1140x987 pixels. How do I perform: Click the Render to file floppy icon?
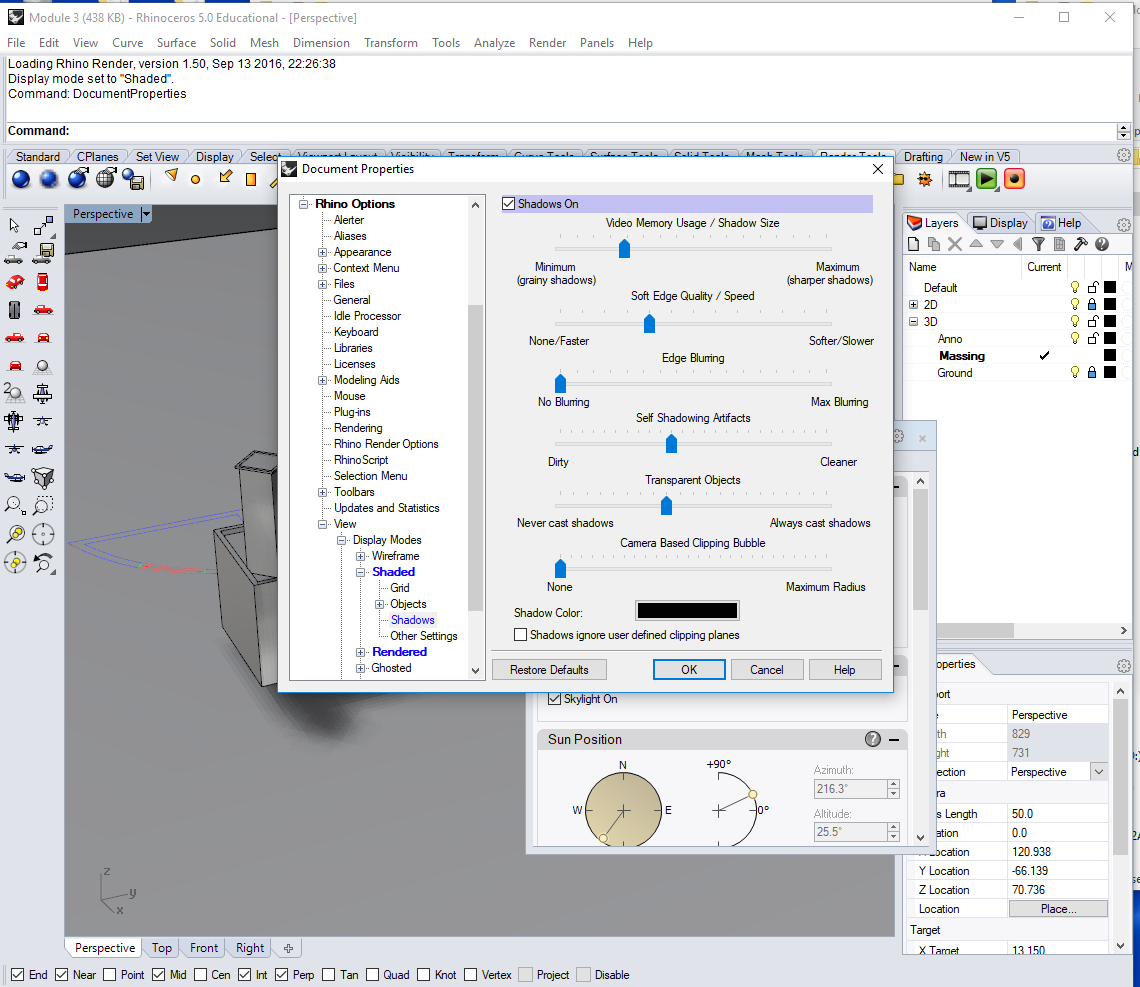pos(134,179)
